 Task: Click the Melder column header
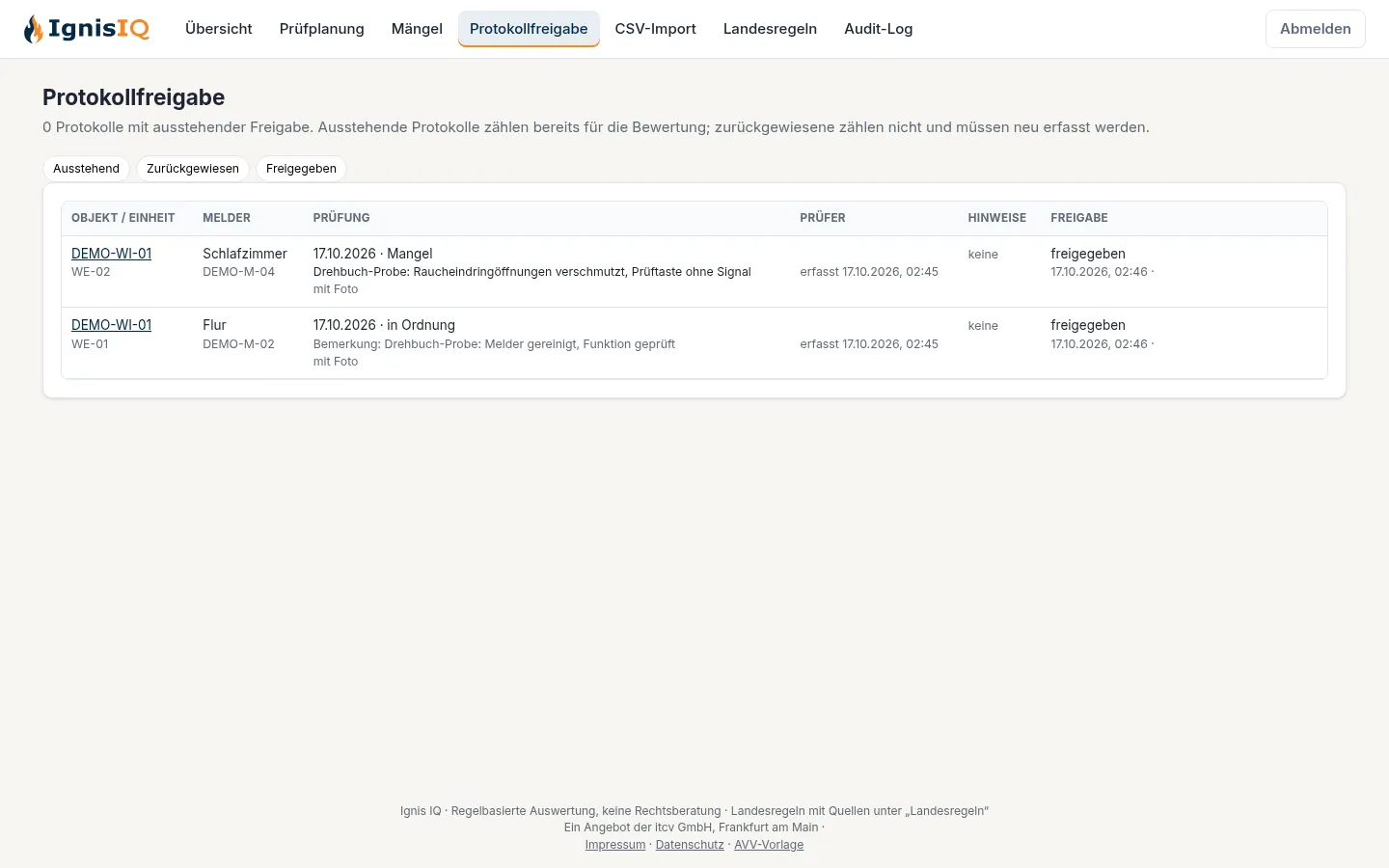(x=227, y=218)
